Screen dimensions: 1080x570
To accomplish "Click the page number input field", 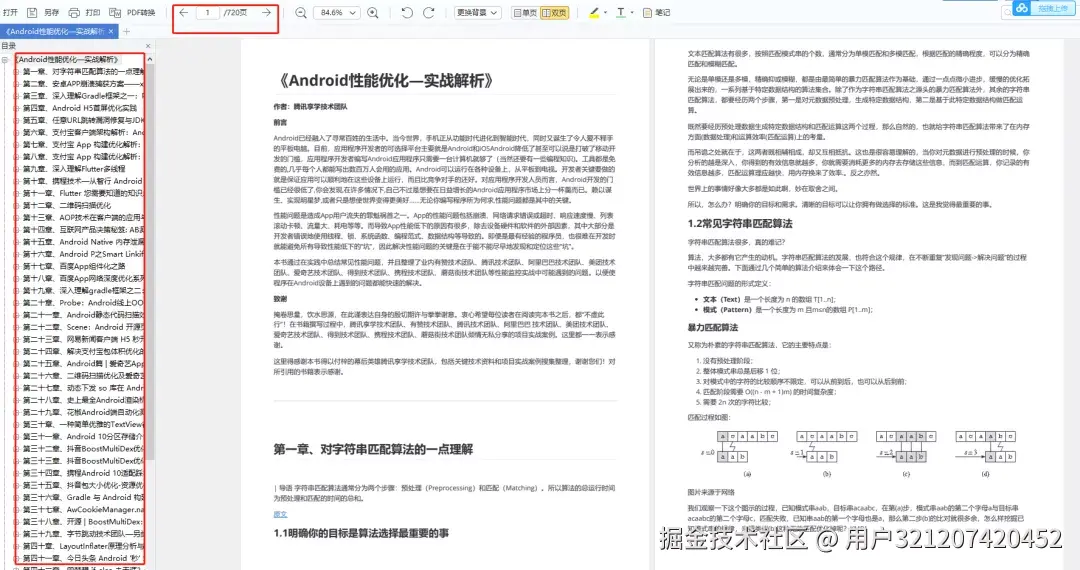I will (x=207, y=12).
